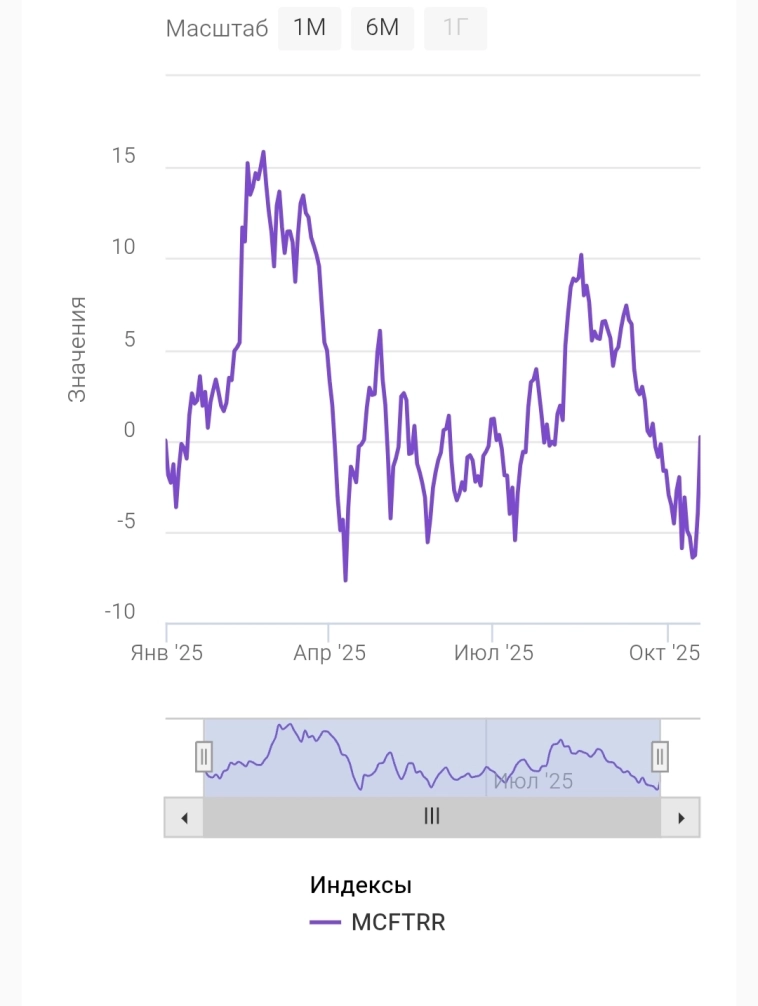
Task: Click the left navigator range handle
Action: [x=204, y=757]
